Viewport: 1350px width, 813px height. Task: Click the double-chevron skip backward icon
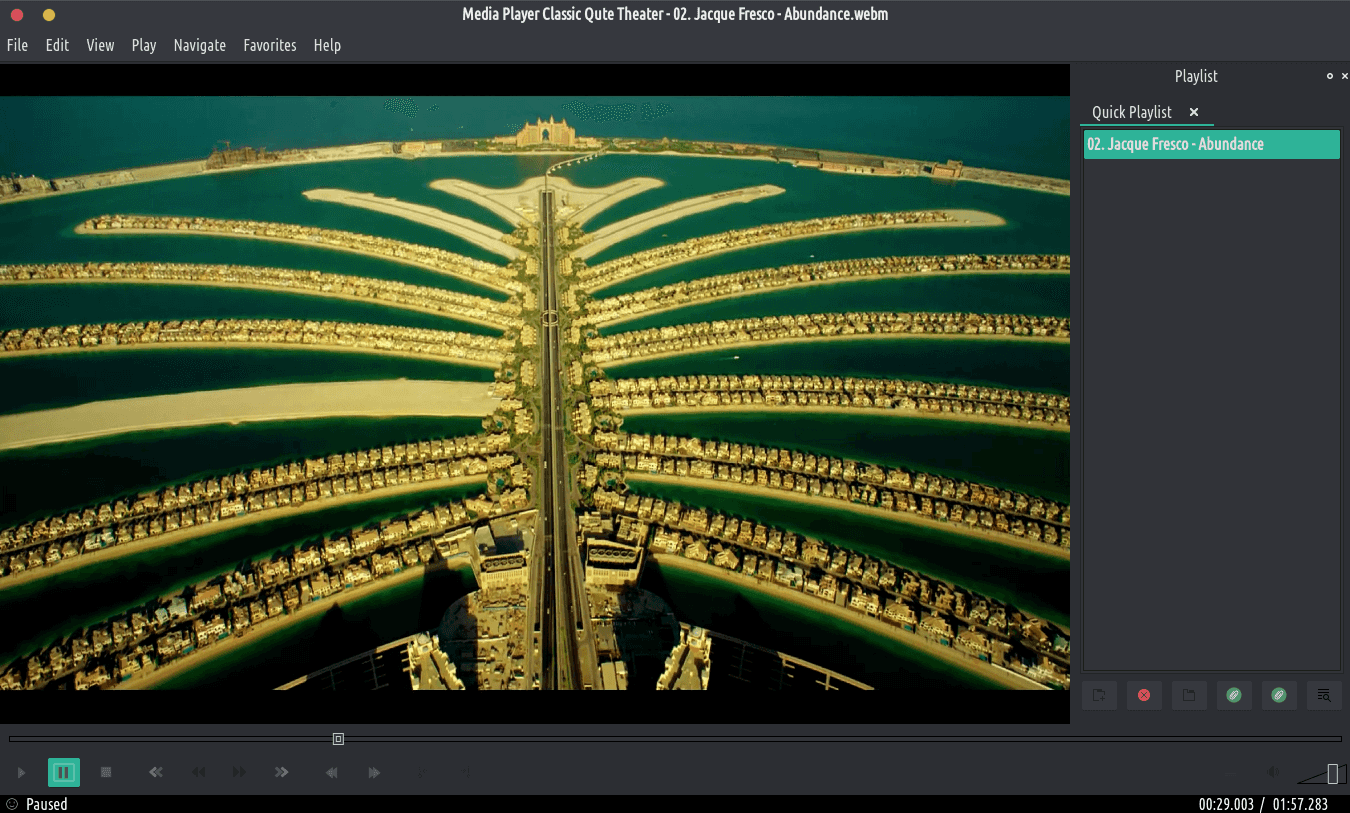[156, 772]
